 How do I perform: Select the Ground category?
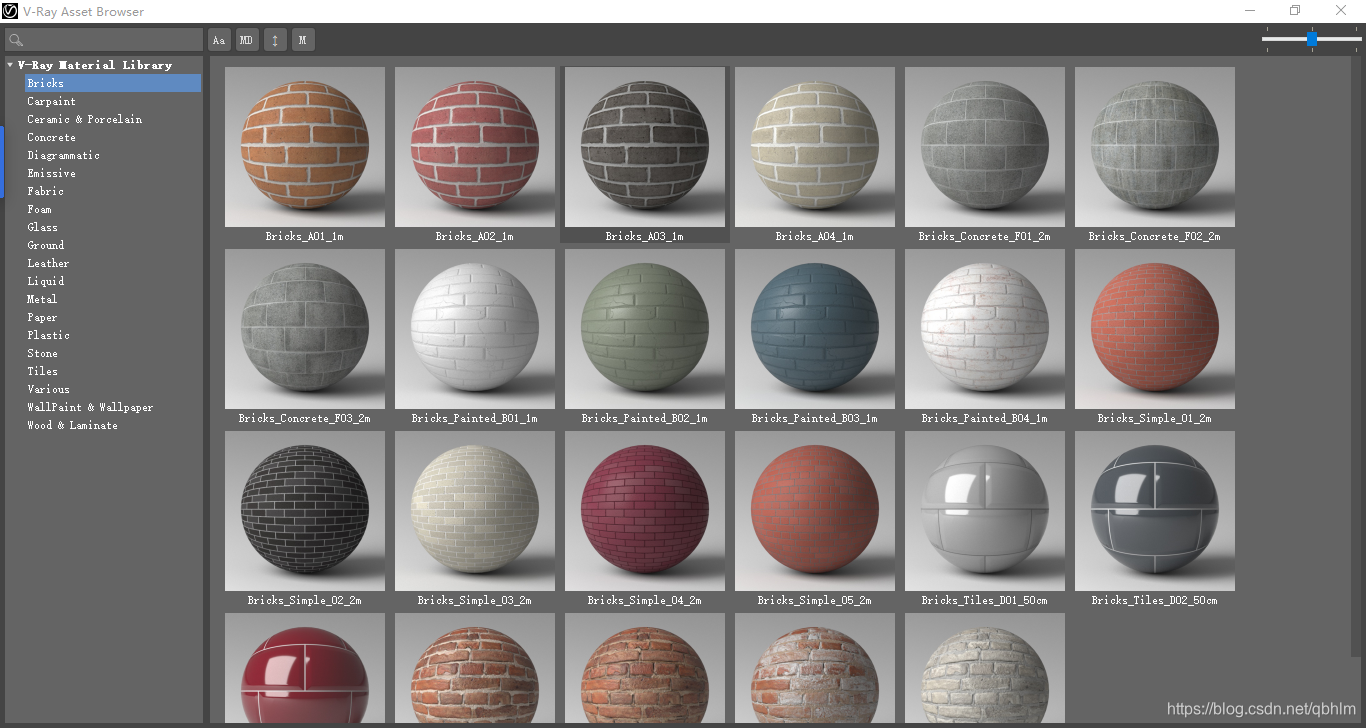[45, 245]
